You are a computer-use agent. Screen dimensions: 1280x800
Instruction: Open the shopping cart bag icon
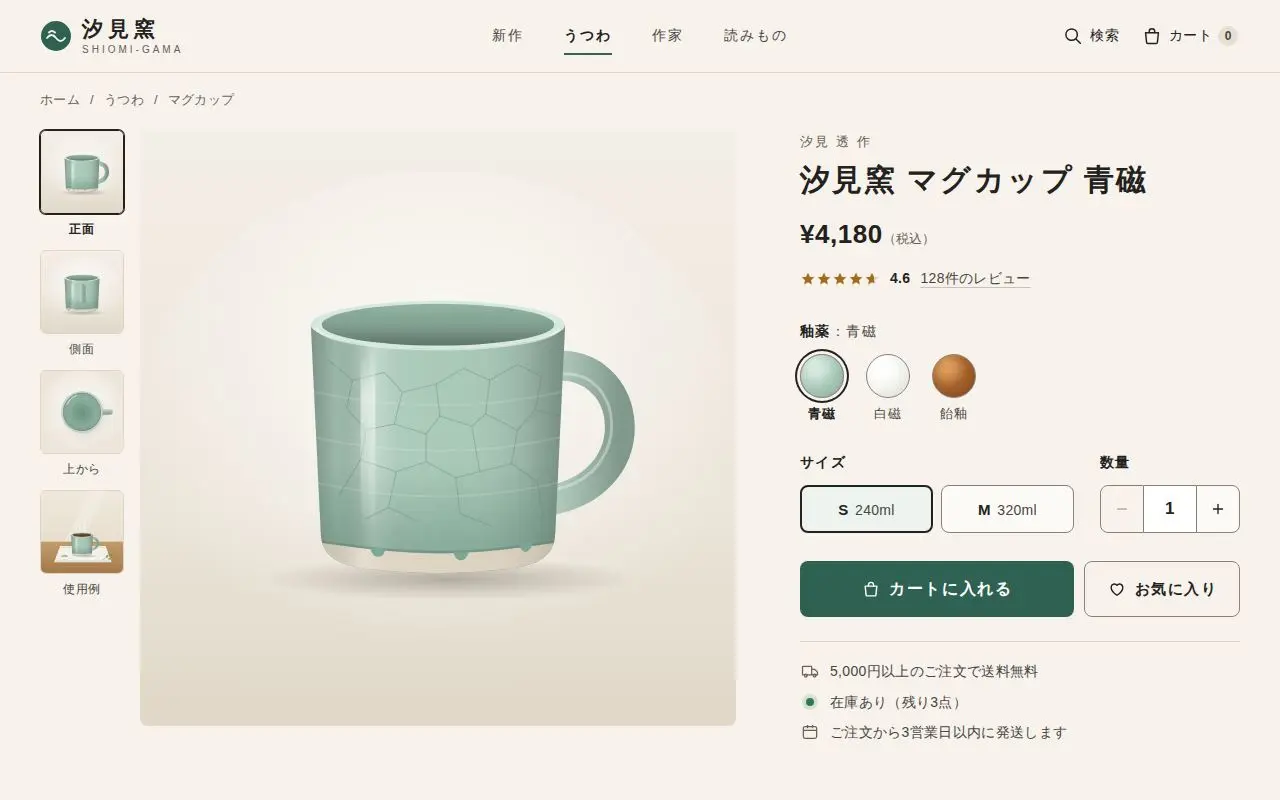tap(1152, 36)
